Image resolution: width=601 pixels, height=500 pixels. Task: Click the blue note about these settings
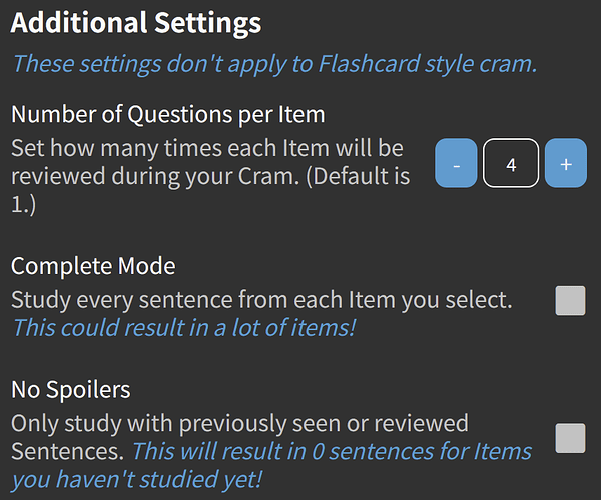click(x=274, y=64)
